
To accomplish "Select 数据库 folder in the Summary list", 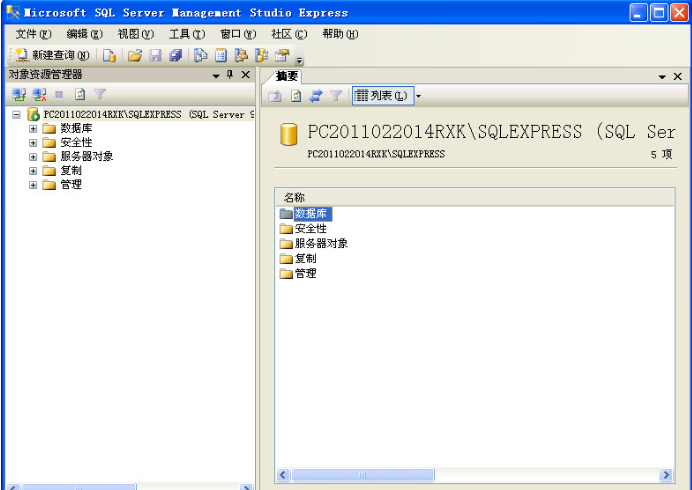I will click(306, 214).
